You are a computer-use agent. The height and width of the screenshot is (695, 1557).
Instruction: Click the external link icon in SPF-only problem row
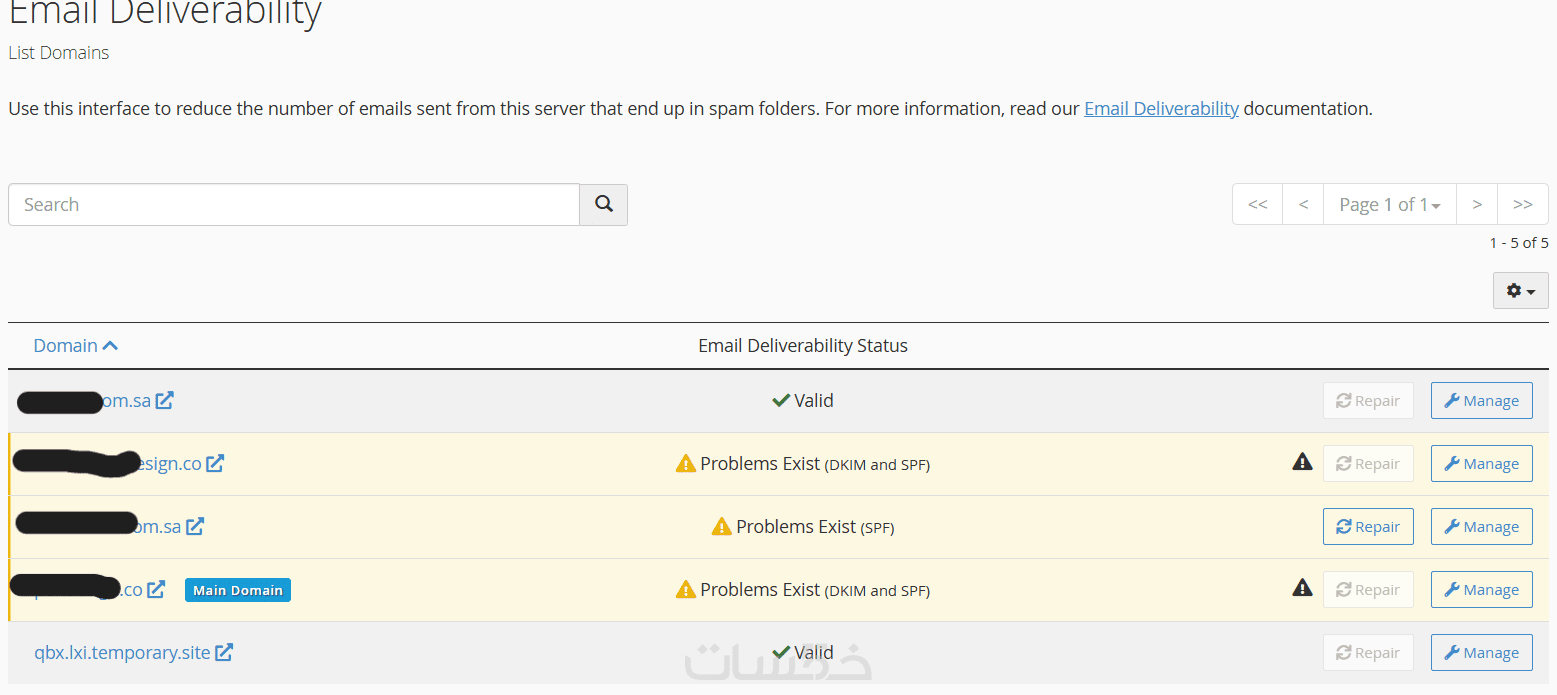click(195, 526)
